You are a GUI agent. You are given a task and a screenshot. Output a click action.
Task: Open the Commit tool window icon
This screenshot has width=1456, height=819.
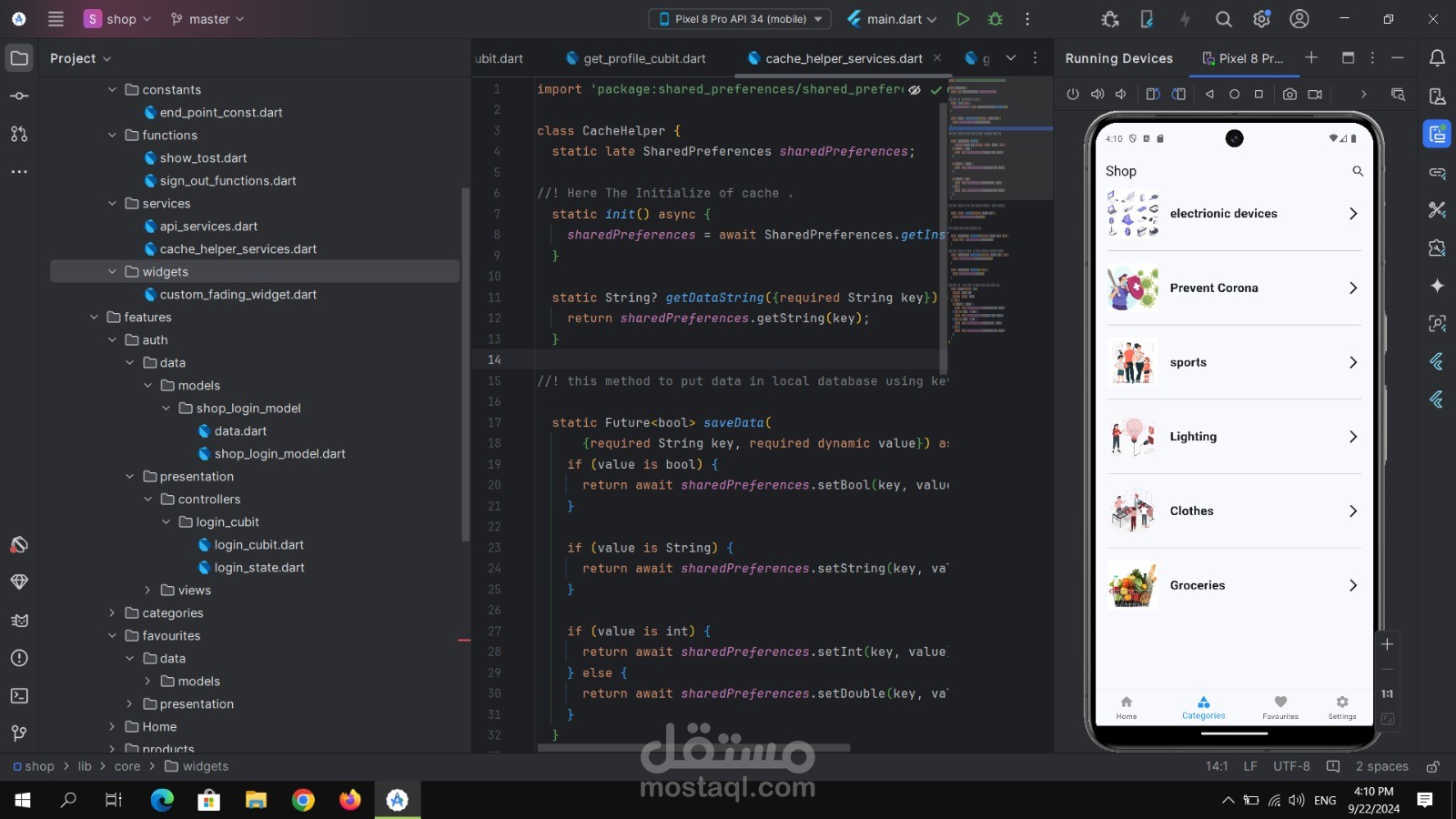pyautogui.click(x=19, y=96)
